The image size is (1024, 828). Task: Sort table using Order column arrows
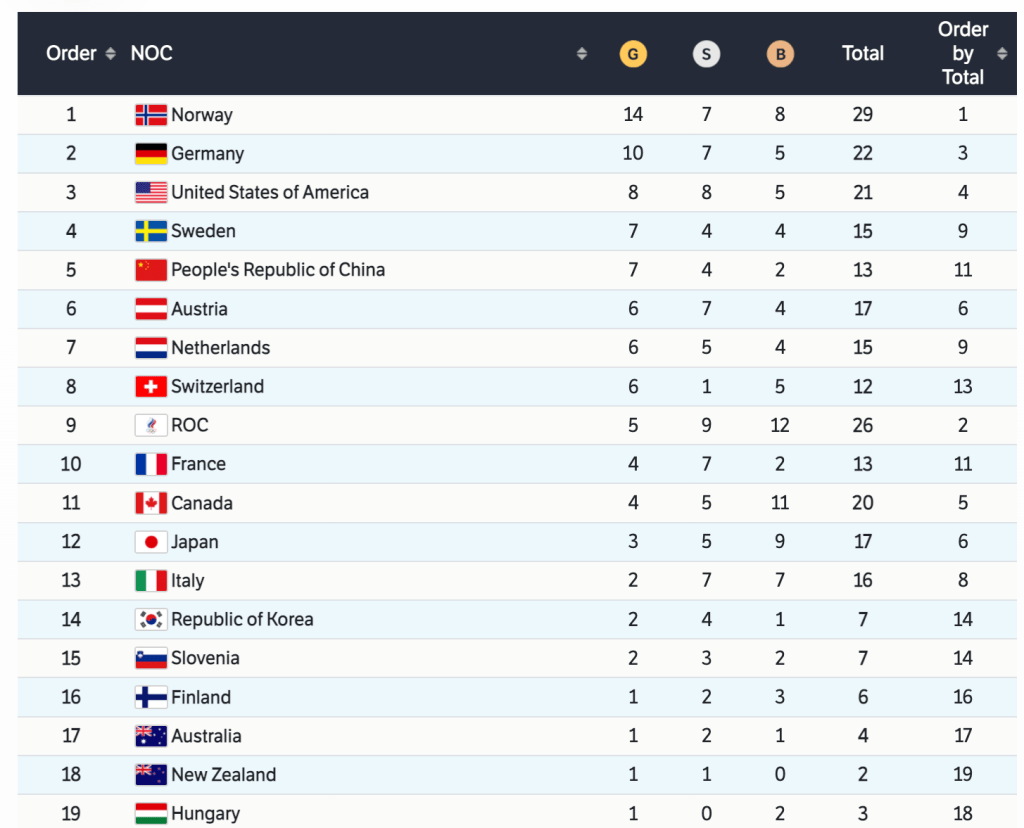tap(110, 54)
